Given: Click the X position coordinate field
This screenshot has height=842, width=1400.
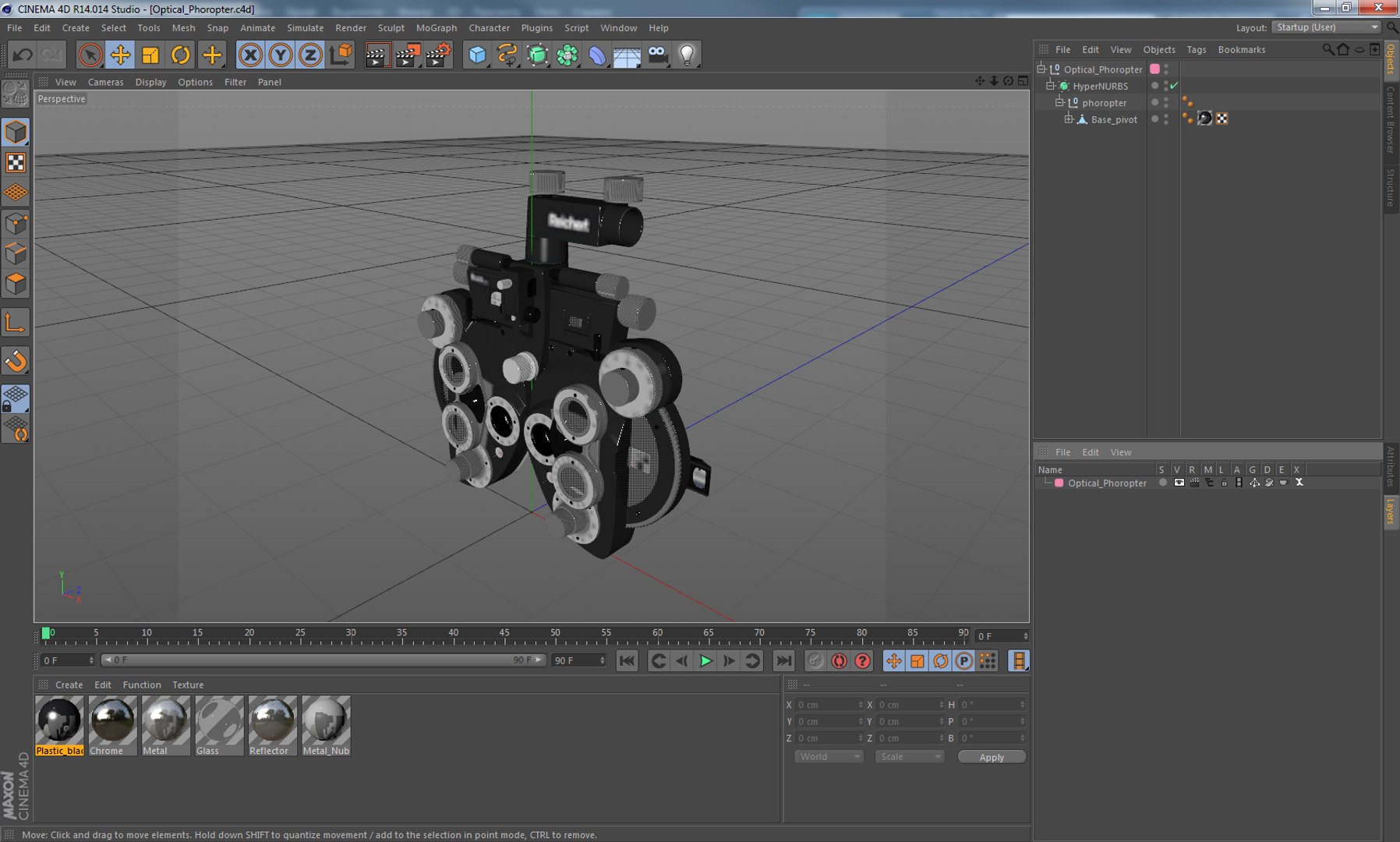Looking at the screenshot, I should (829, 705).
